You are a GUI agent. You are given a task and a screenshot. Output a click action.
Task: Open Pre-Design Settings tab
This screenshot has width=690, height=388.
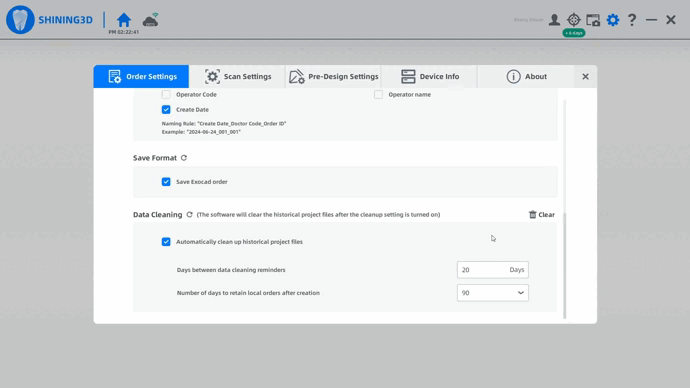pyautogui.click(x=334, y=77)
